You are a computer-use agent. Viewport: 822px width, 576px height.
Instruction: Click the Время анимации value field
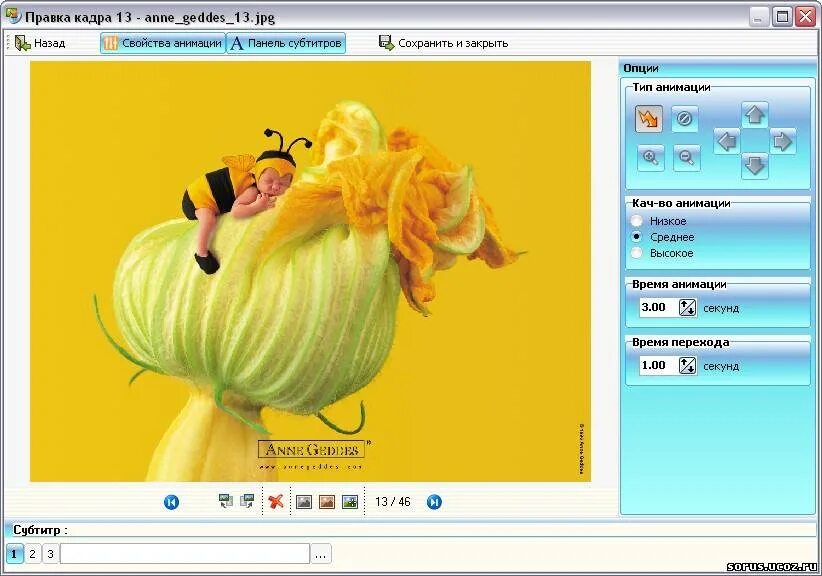(658, 307)
